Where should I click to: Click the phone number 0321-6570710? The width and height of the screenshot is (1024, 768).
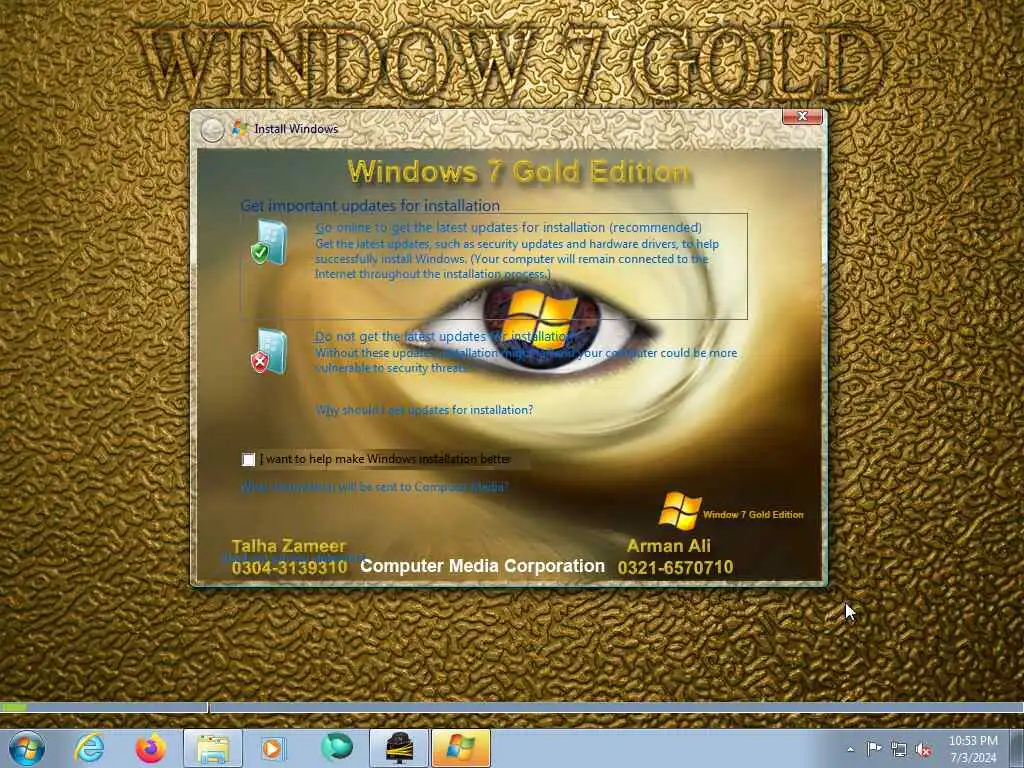675,568
